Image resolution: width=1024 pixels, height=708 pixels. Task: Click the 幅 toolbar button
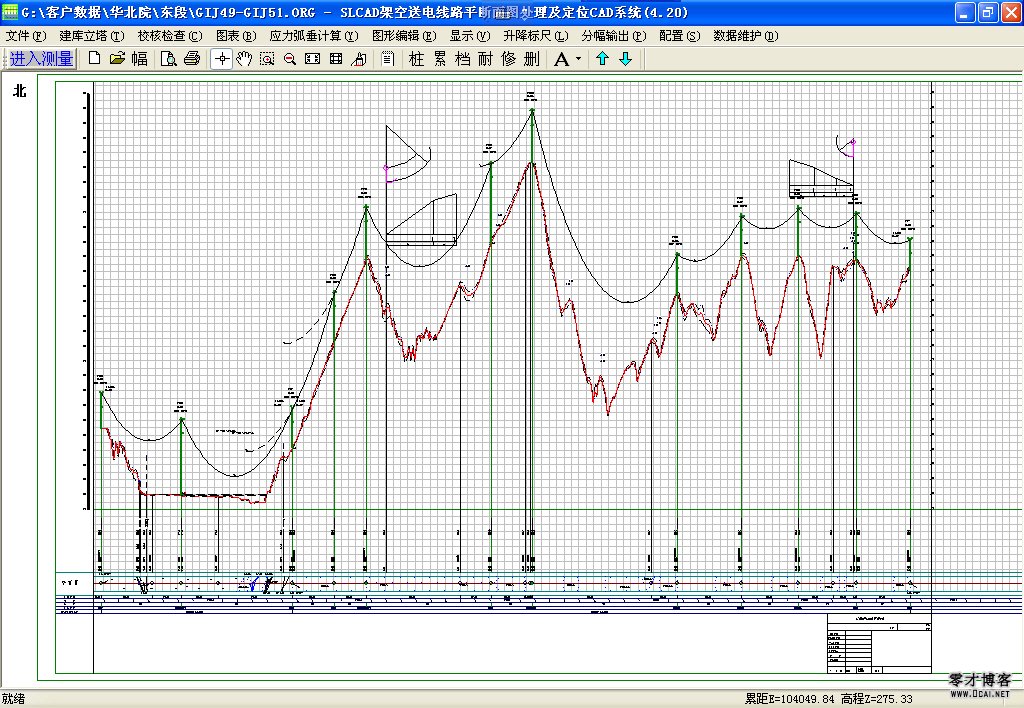click(140, 59)
